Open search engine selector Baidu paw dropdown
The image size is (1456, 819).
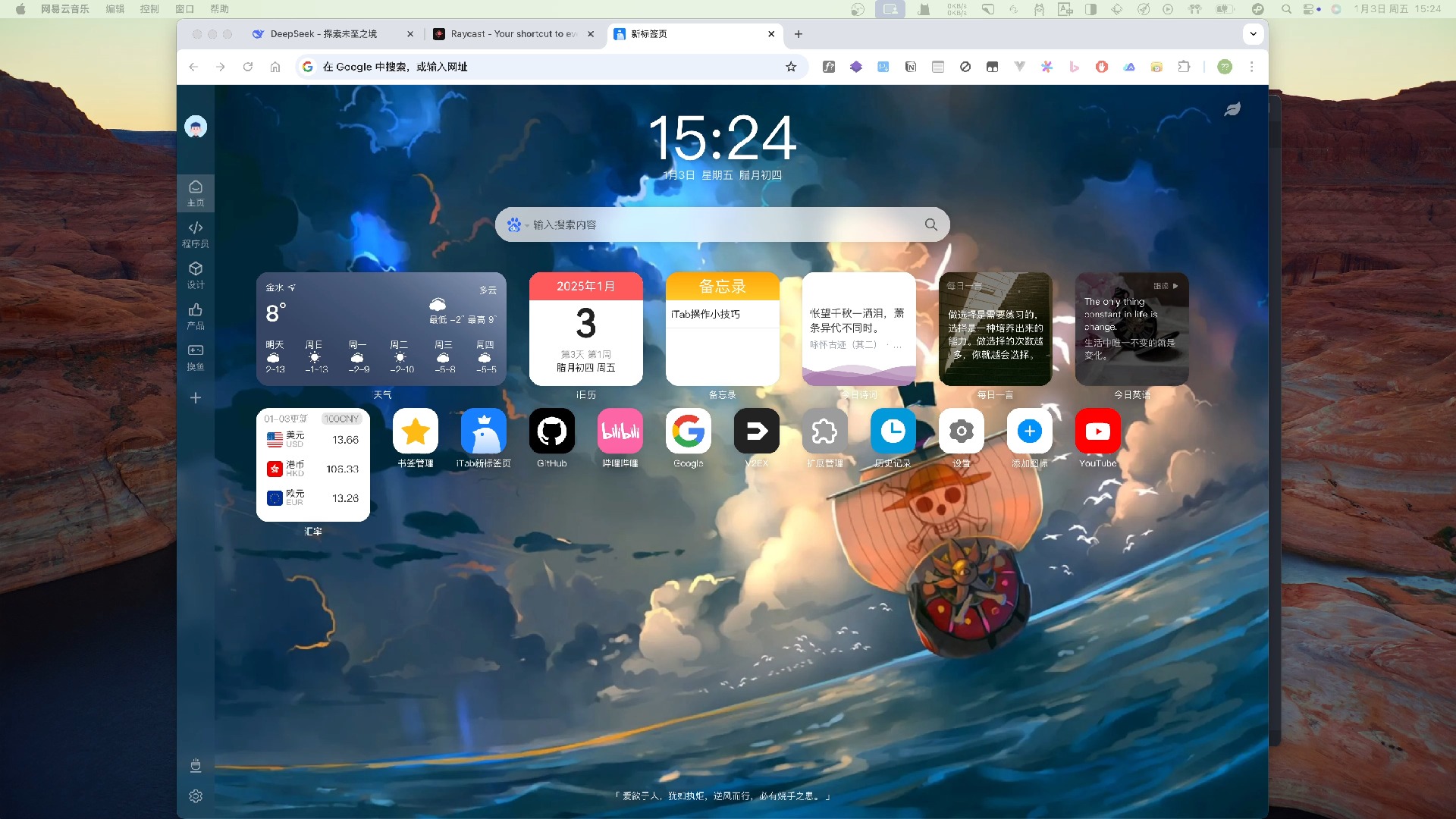pyautogui.click(x=518, y=224)
